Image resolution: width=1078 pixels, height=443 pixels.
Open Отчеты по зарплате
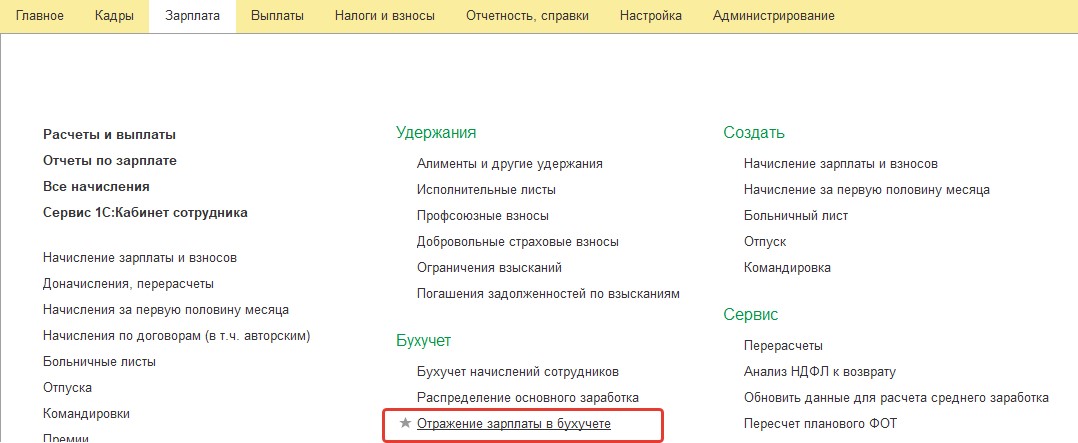pos(110,161)
